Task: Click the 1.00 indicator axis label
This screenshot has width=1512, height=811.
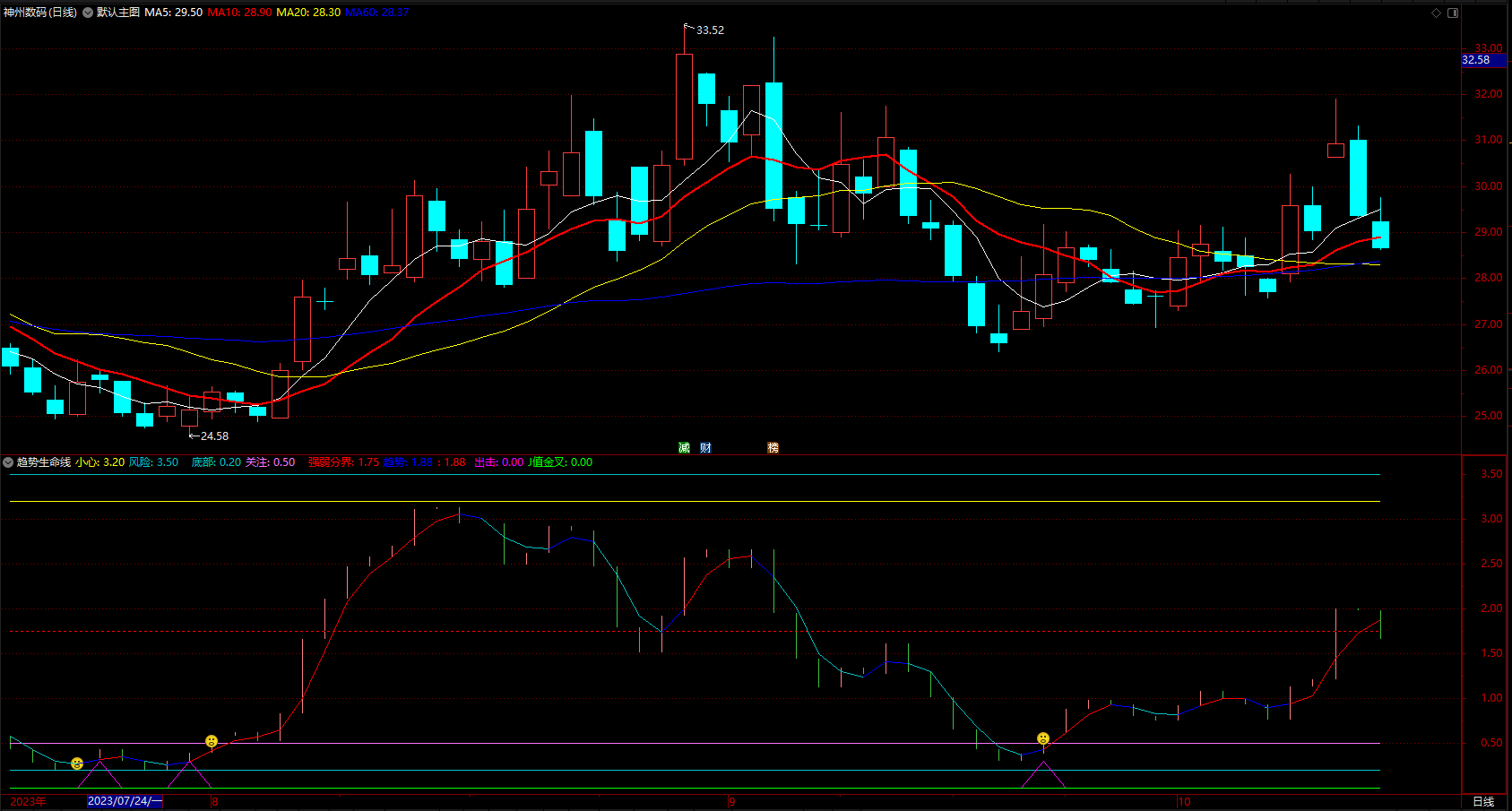Action: [1491, 698]
